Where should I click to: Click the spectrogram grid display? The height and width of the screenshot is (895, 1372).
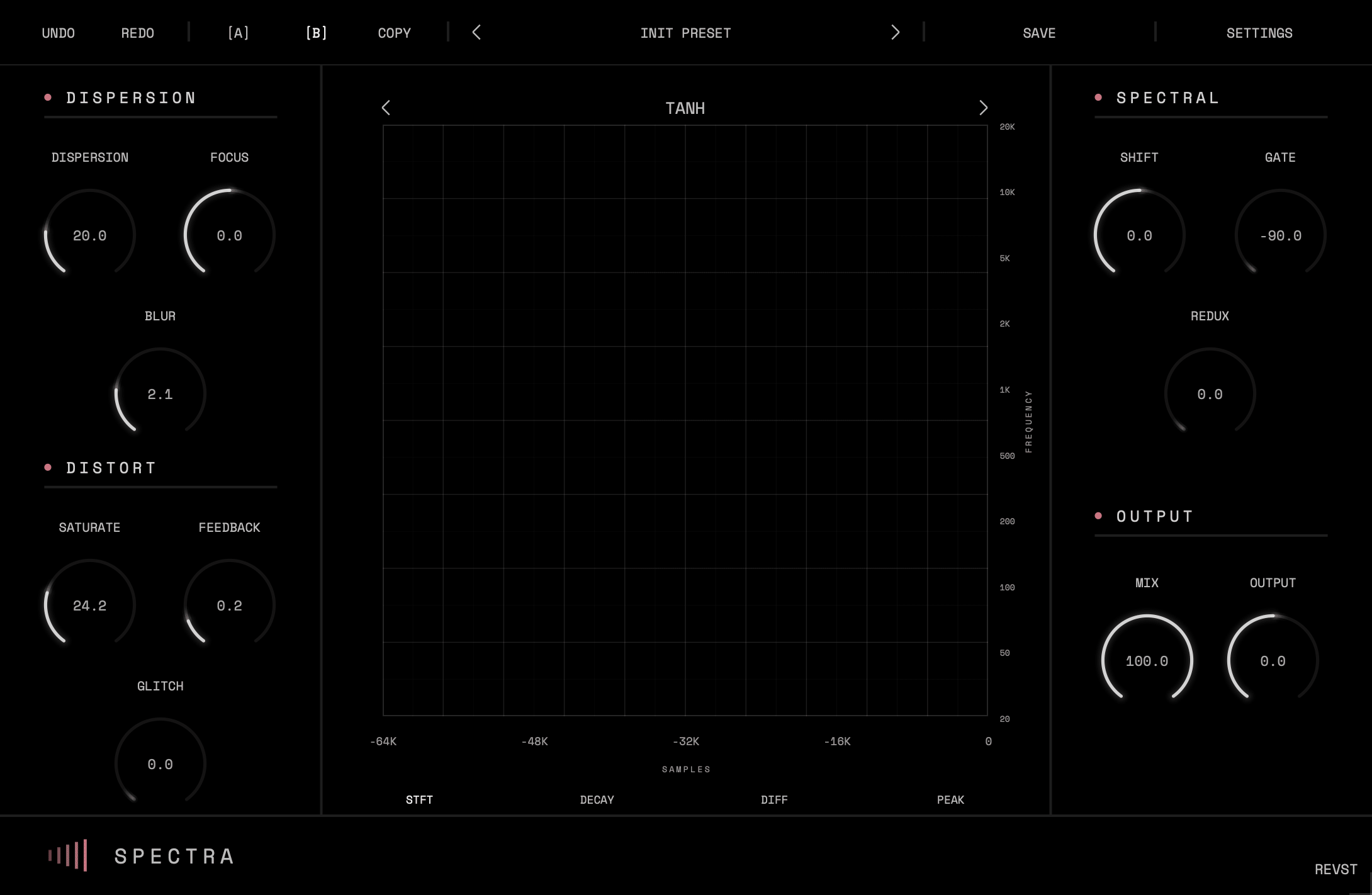tap(685, 420)
